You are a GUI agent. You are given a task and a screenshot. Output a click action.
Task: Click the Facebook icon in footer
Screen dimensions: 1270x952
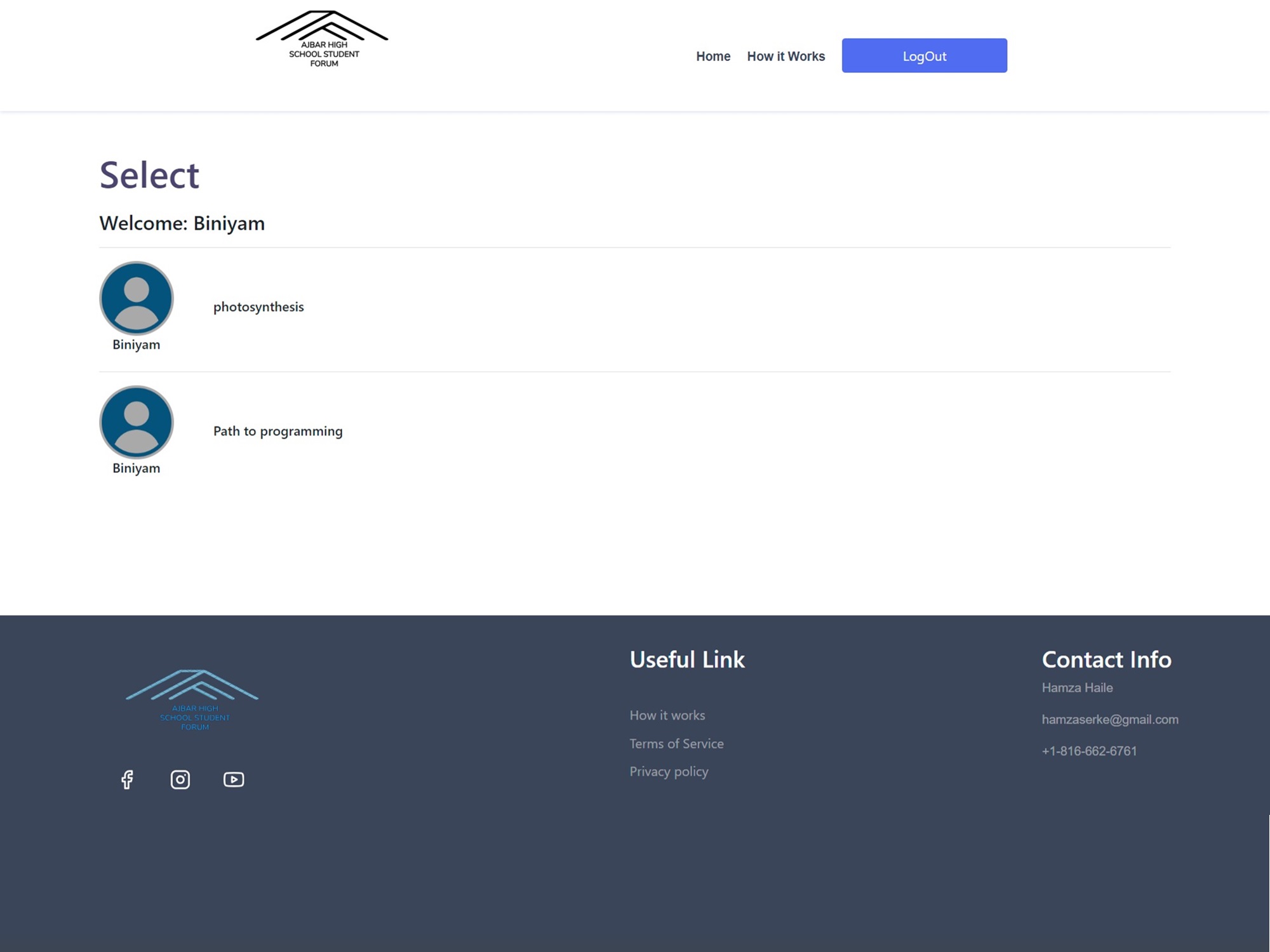click(127, 779)
